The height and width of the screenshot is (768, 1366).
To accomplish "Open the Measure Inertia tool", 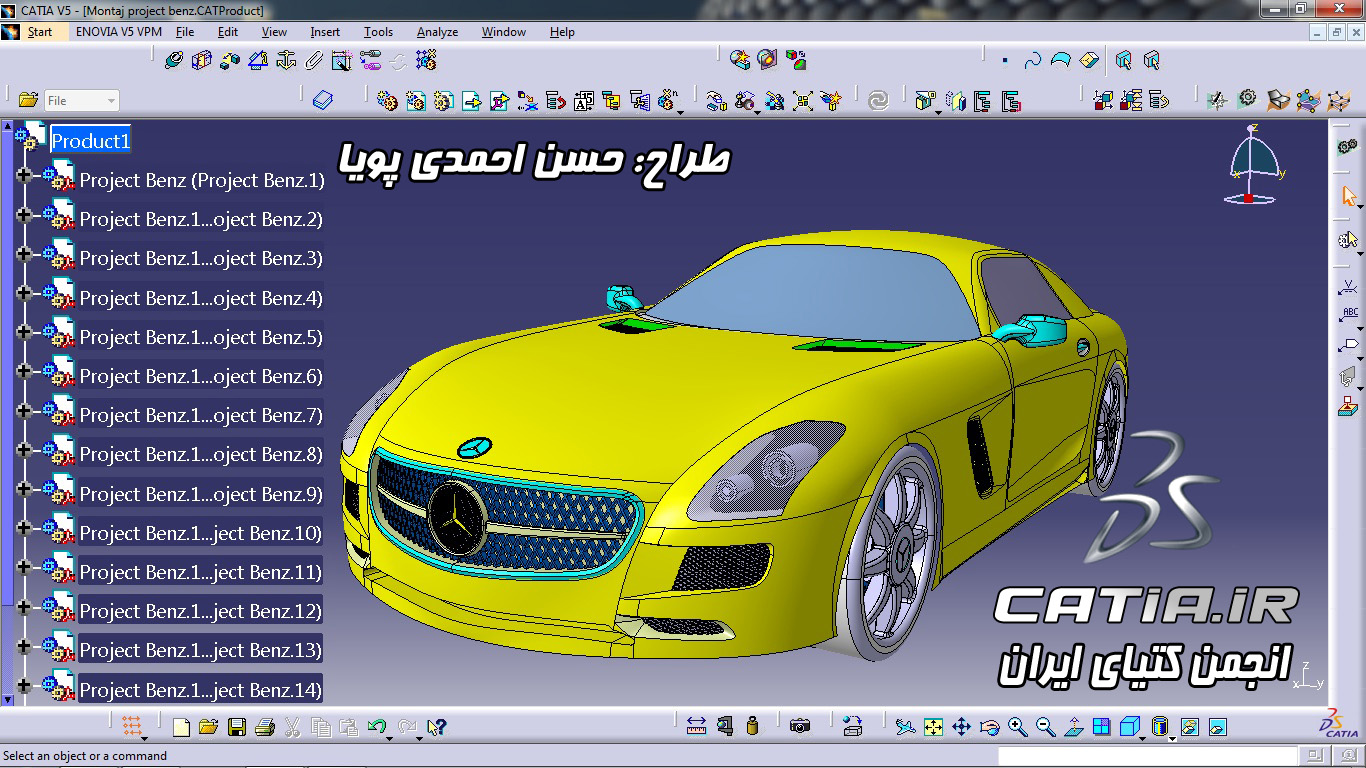I will (x=753, y=726).
